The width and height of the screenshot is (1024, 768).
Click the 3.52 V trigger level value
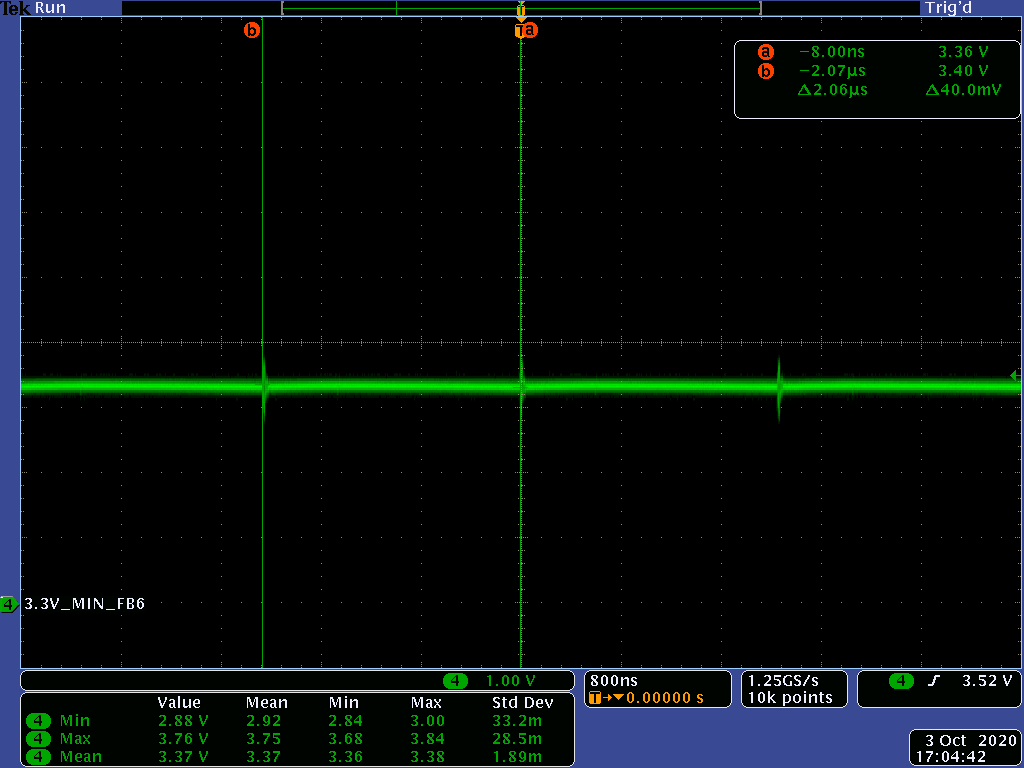coord(987,681)
